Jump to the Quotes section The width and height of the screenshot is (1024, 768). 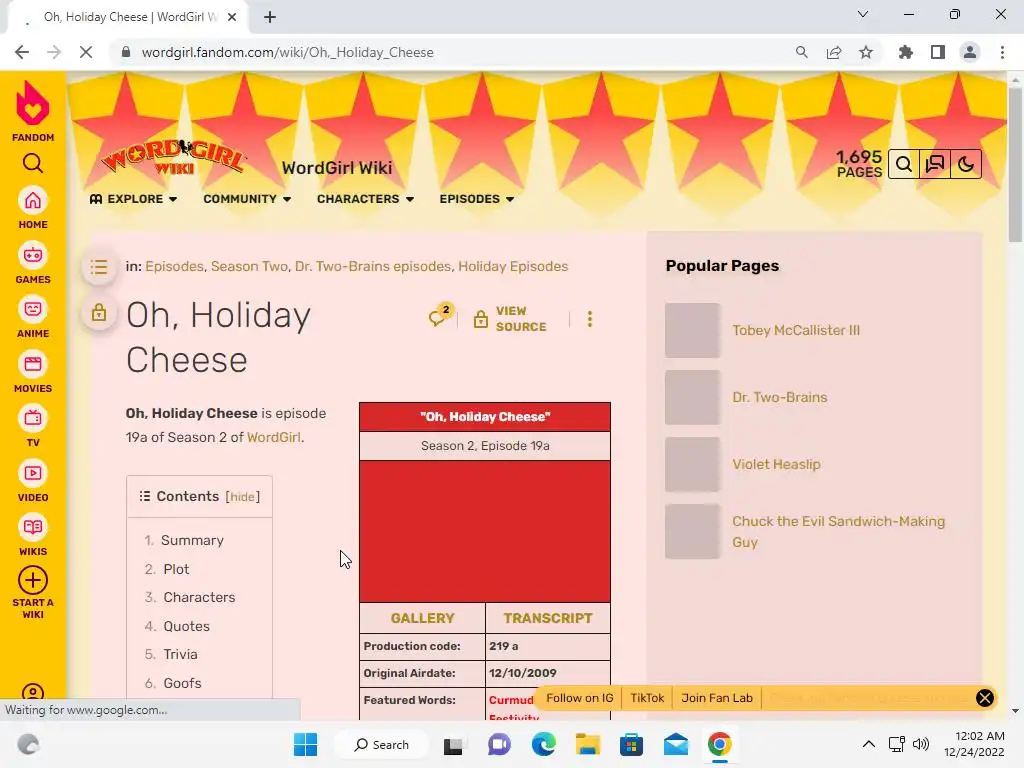[187, 626]
